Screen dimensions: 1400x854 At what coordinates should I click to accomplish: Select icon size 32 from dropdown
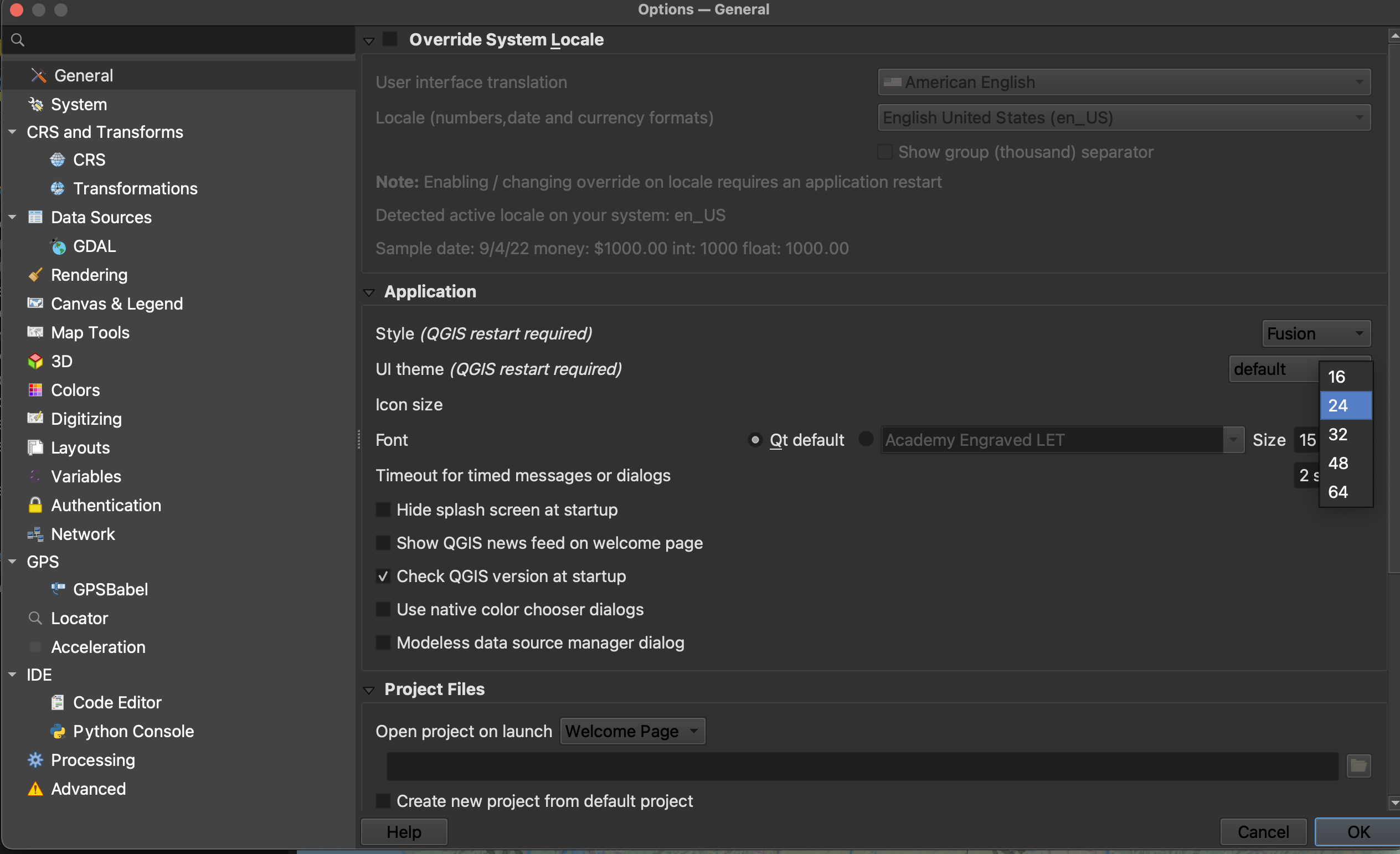click(x=1339, y=434)
